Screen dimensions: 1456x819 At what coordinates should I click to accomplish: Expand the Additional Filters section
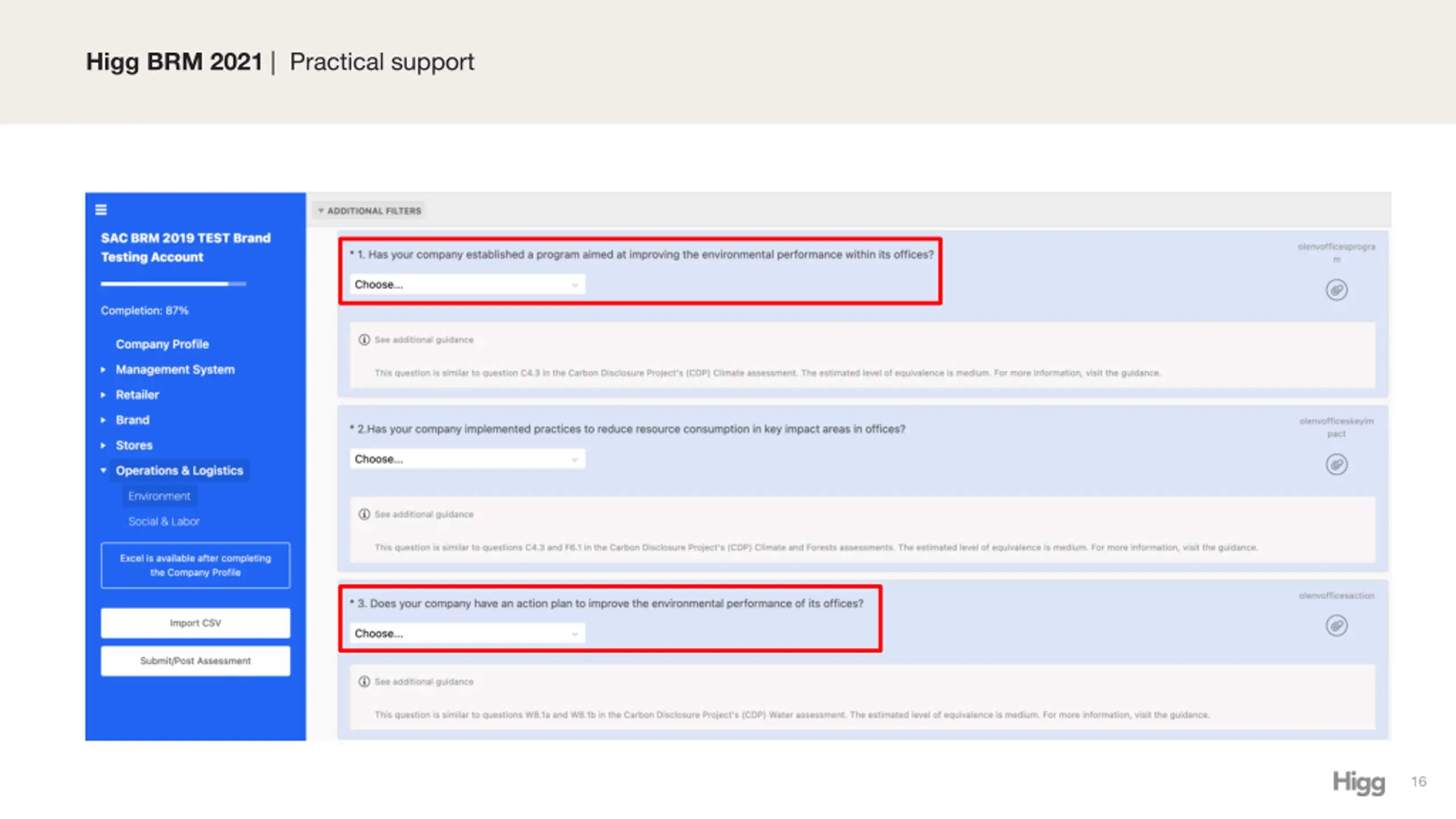click(x=369, y=211)
